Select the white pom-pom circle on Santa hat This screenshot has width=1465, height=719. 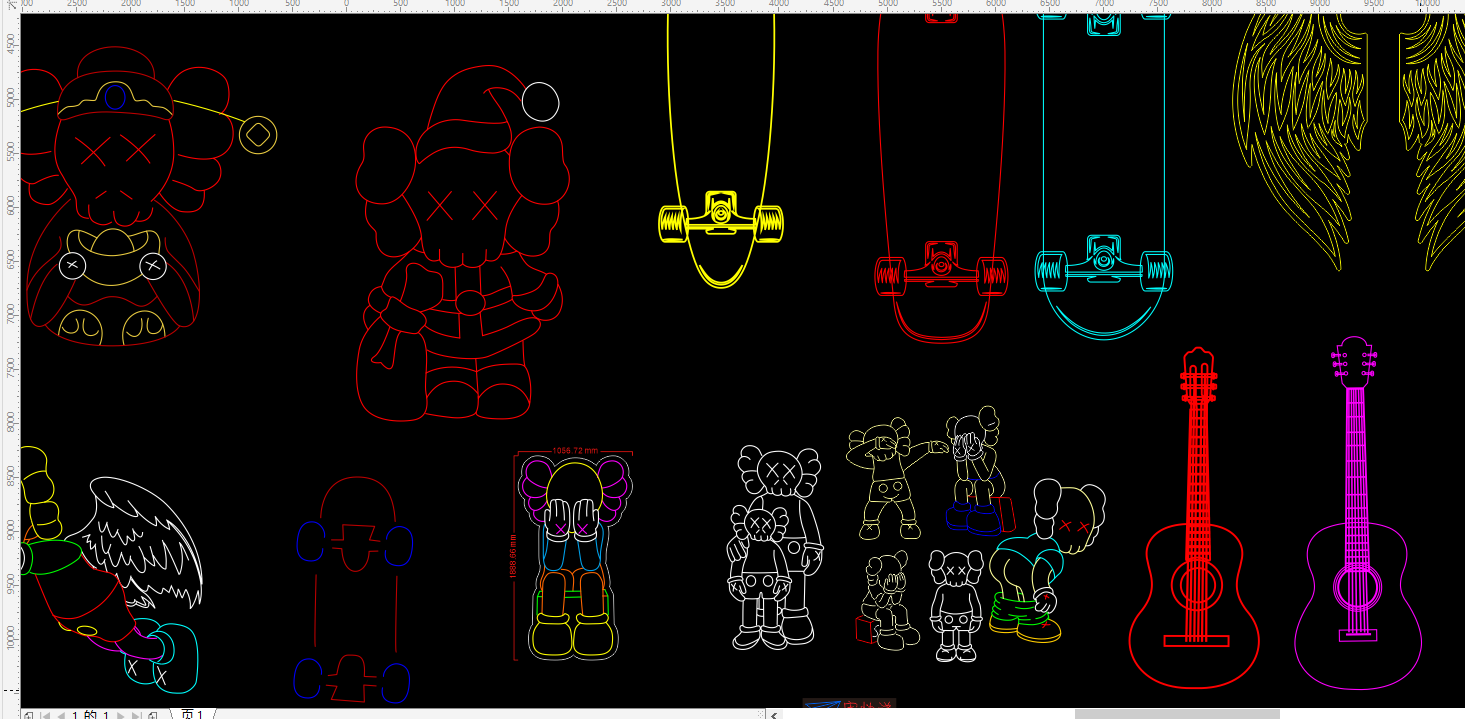click(540, 101)
